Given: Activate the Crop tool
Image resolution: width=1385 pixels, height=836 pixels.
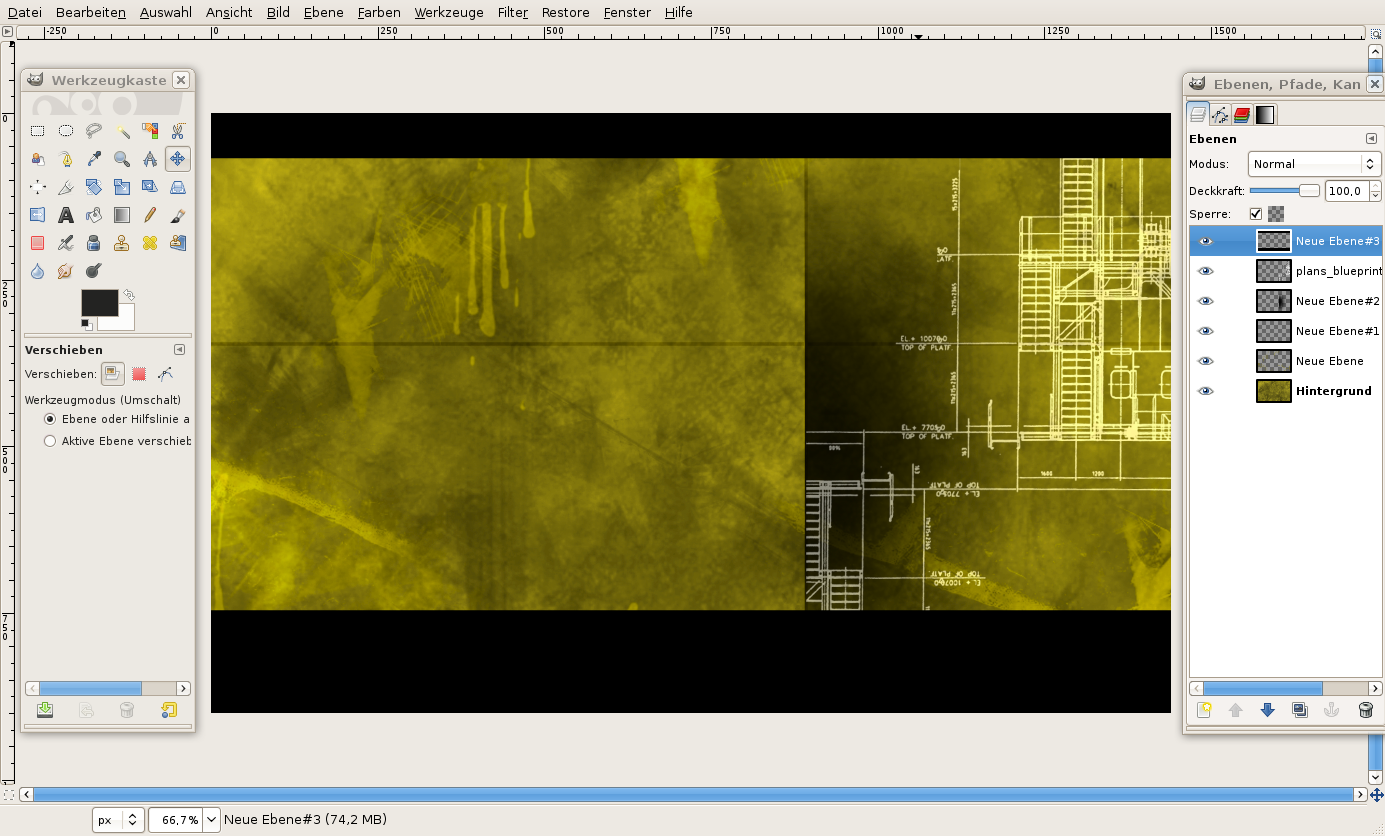Looking at the screenshot, I should (65, 186).
